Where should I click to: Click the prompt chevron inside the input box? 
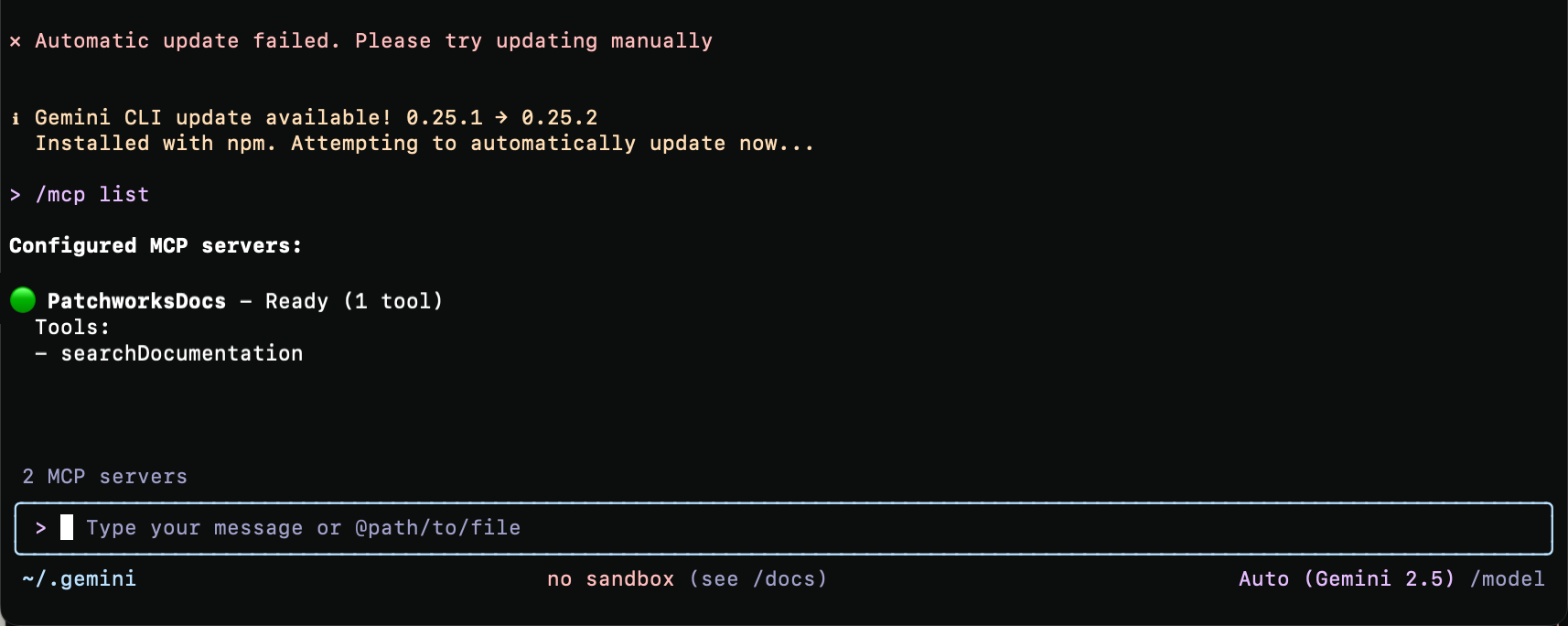(x=41, y=528)
